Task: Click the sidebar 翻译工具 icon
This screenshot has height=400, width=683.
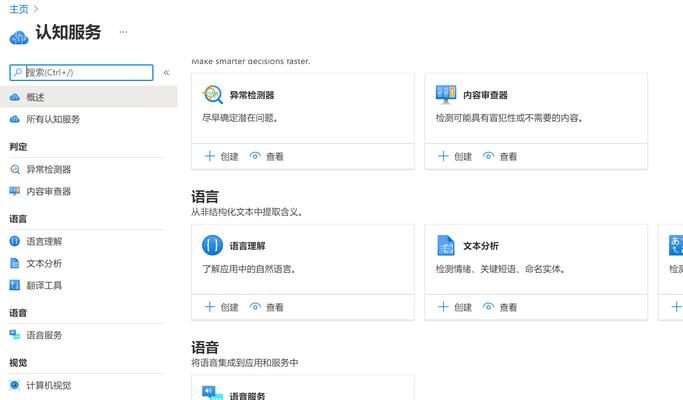Action: click(15, 285)
